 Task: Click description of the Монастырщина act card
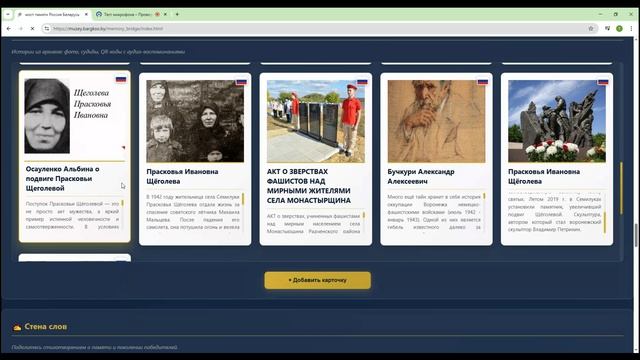(x=313, y=223)
